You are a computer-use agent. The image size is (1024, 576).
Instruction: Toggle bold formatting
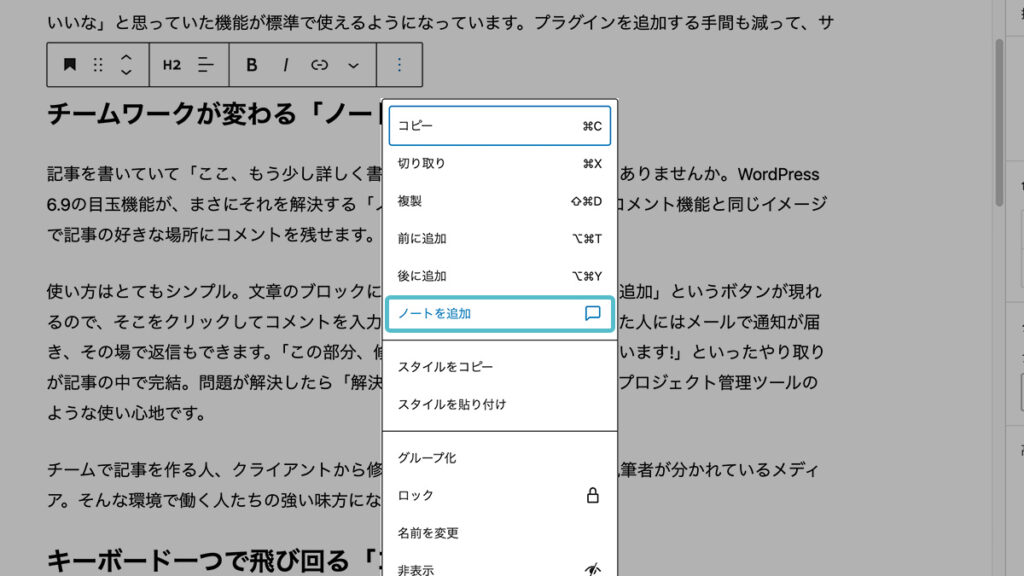point(252,65)
